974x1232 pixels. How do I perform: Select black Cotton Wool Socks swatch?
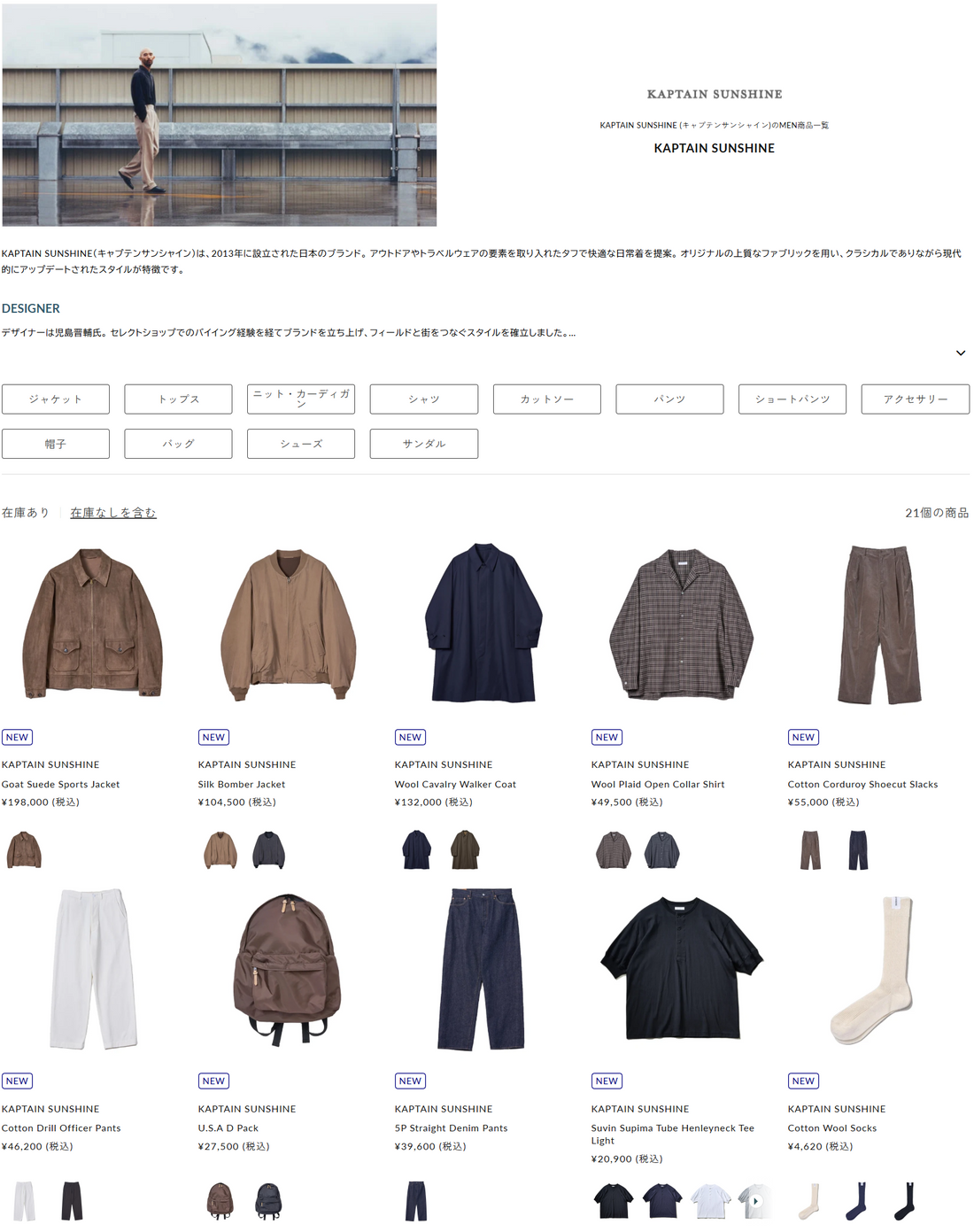pyautogui.click(x=906, y=1201)
